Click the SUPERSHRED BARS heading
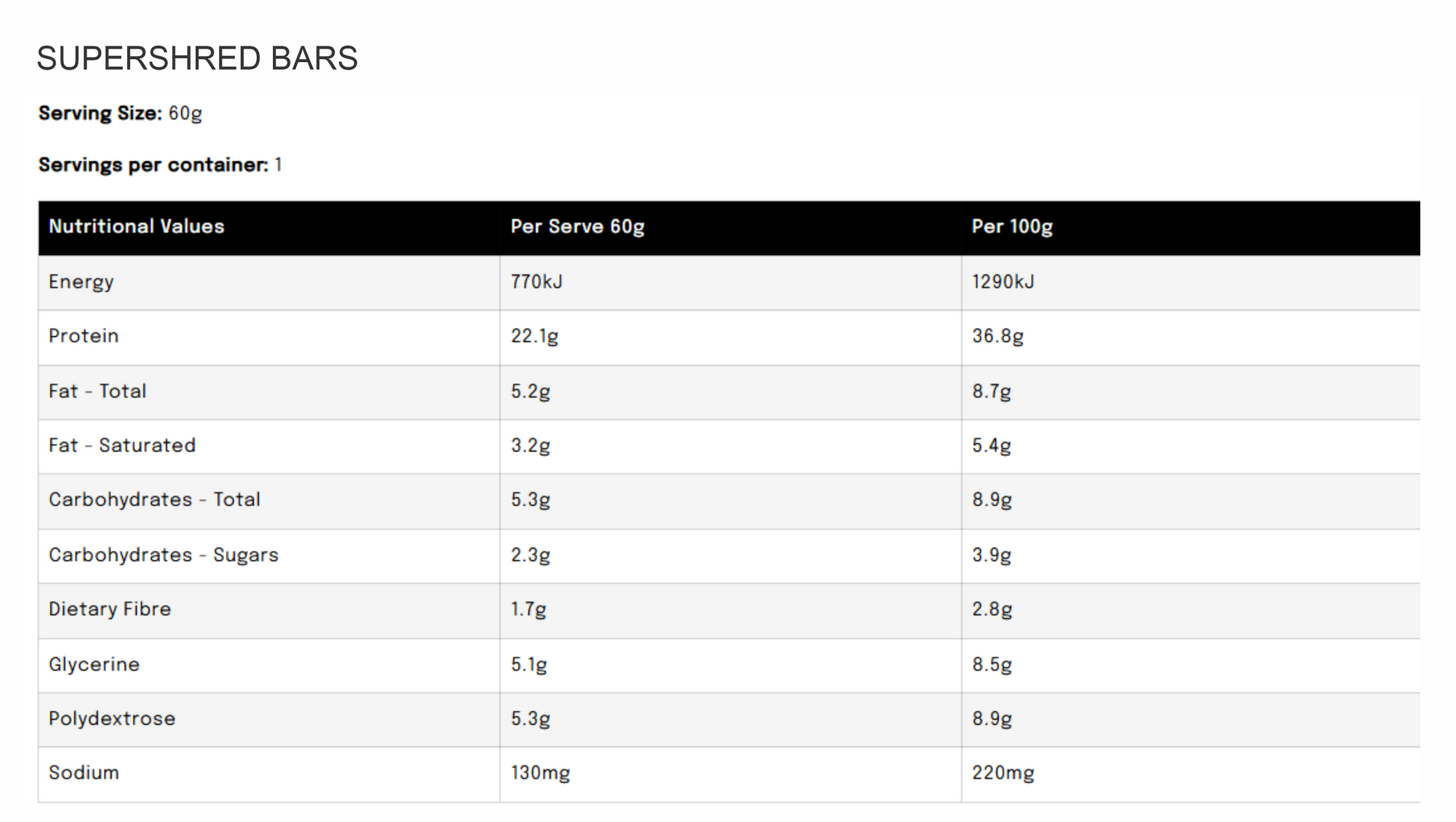The width and height of the screenshot is (1456, 822). (x=198, y=58)
